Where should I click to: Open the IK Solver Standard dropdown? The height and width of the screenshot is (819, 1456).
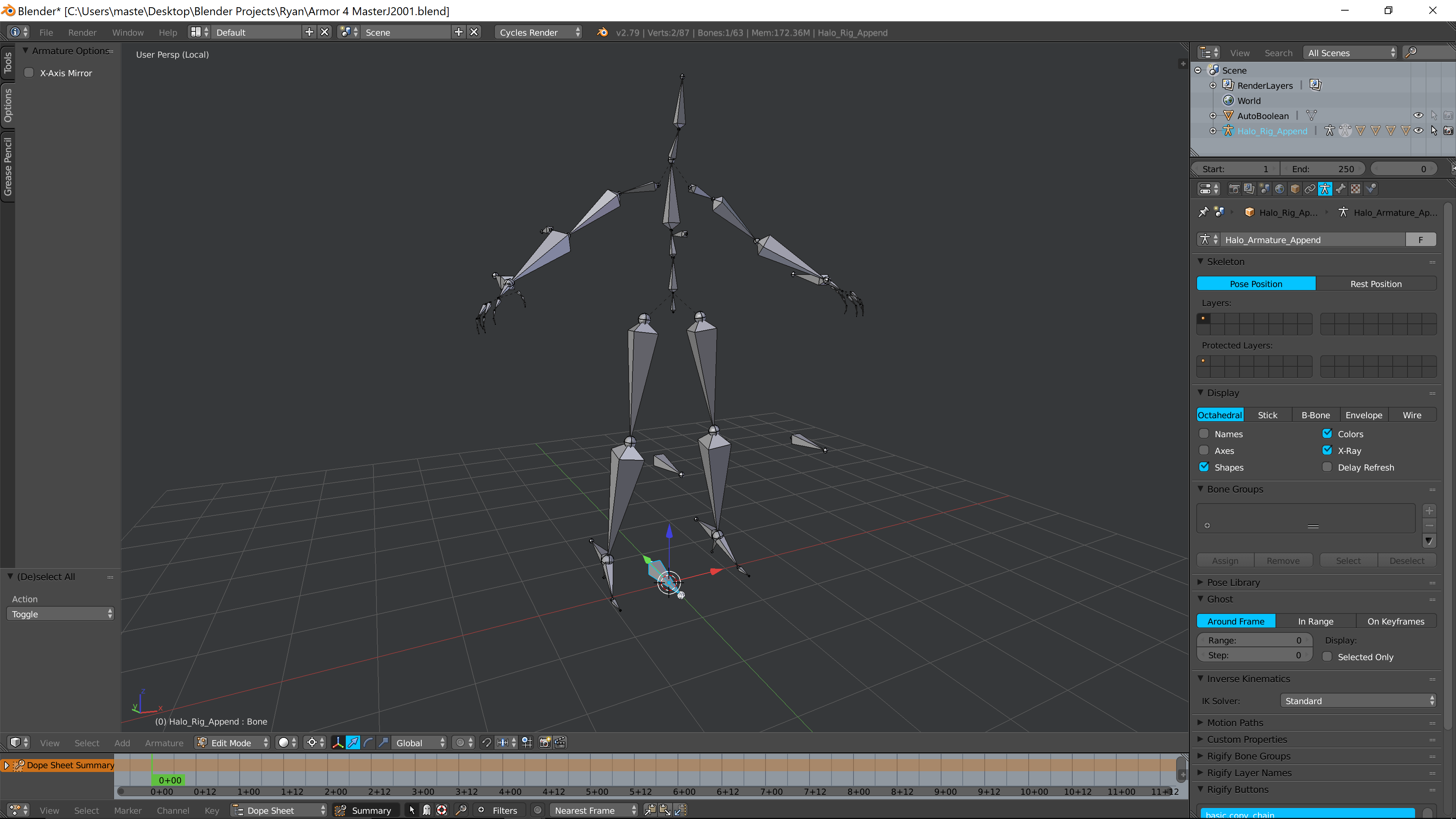tap(1358, 701)
